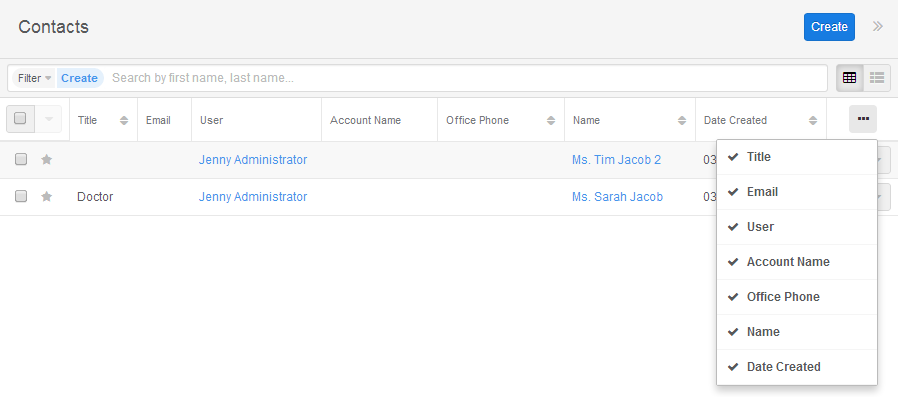Open Ms. Tim Jacob 2 contact

[x=616, y=160]
